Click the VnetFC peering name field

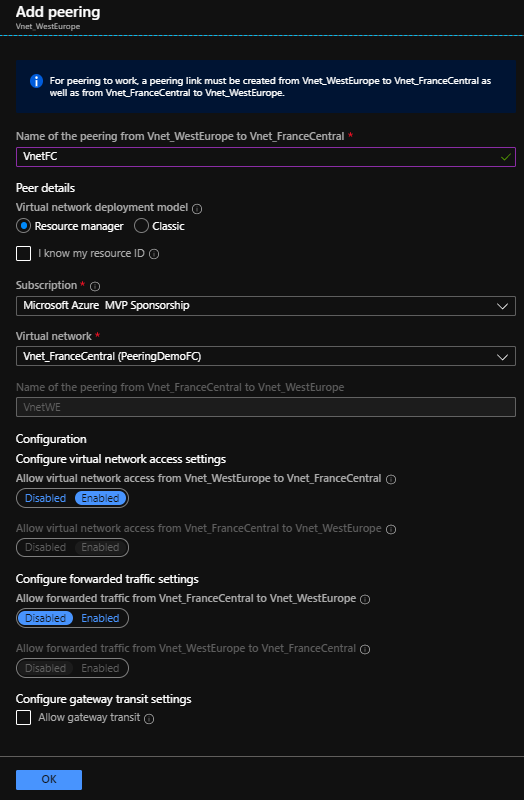point(266,157)
